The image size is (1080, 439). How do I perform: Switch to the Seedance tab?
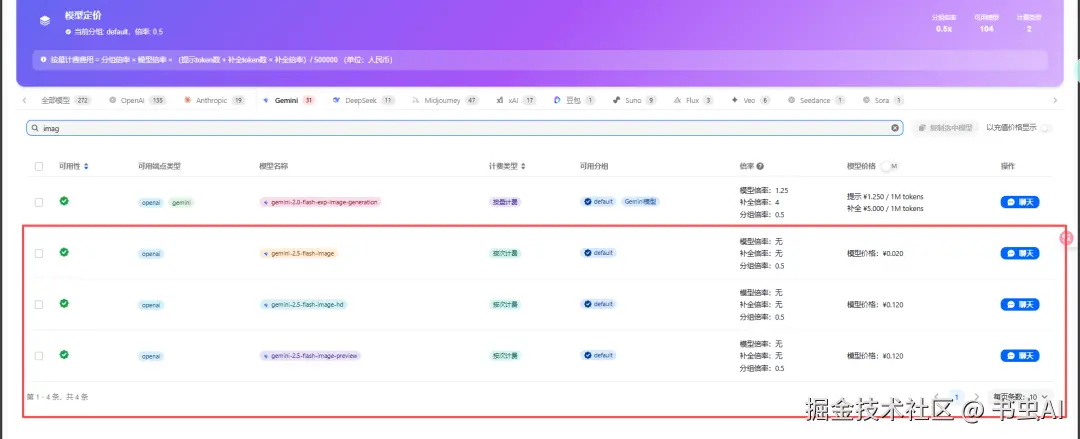click(x=816, y=100)
